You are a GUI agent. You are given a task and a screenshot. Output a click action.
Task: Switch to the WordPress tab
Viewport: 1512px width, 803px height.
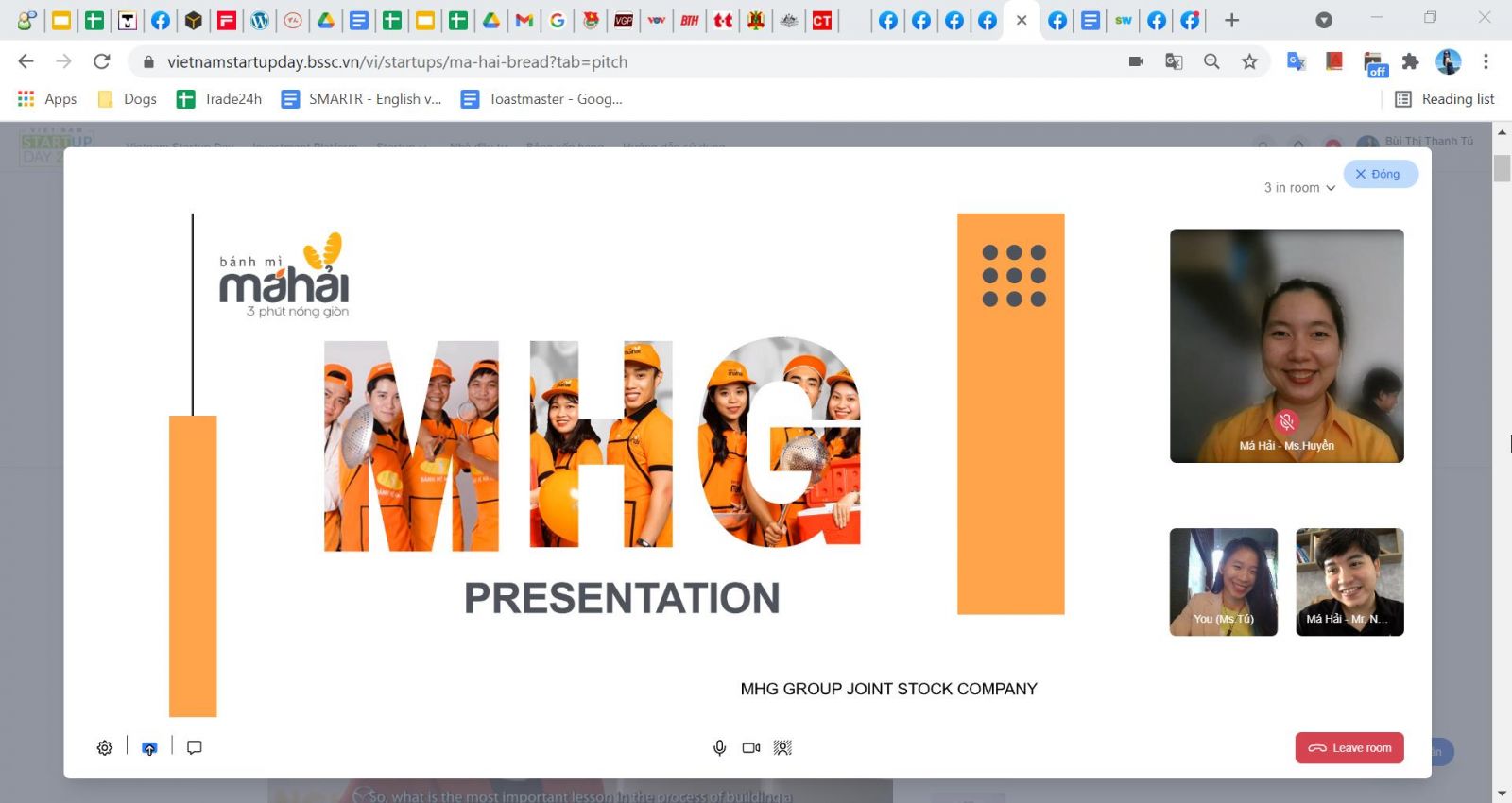tap(260, 20)
